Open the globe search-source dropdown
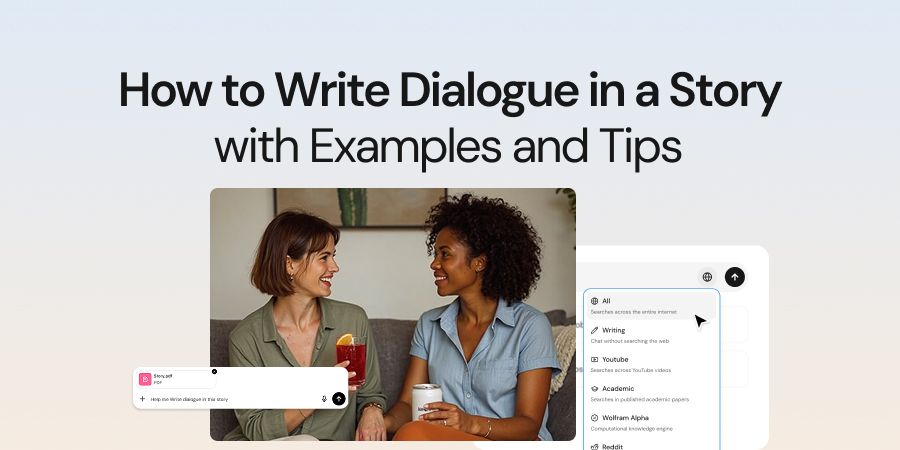This screenshot has height=450, width=900. 707,277
